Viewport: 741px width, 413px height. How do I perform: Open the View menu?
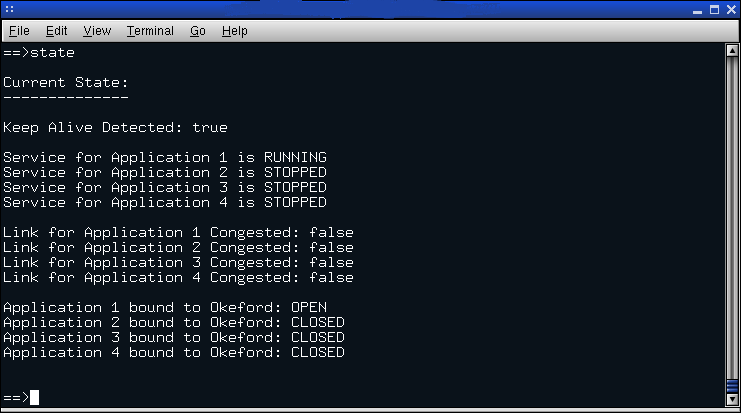pyautogui.click(x=97, y=31)
